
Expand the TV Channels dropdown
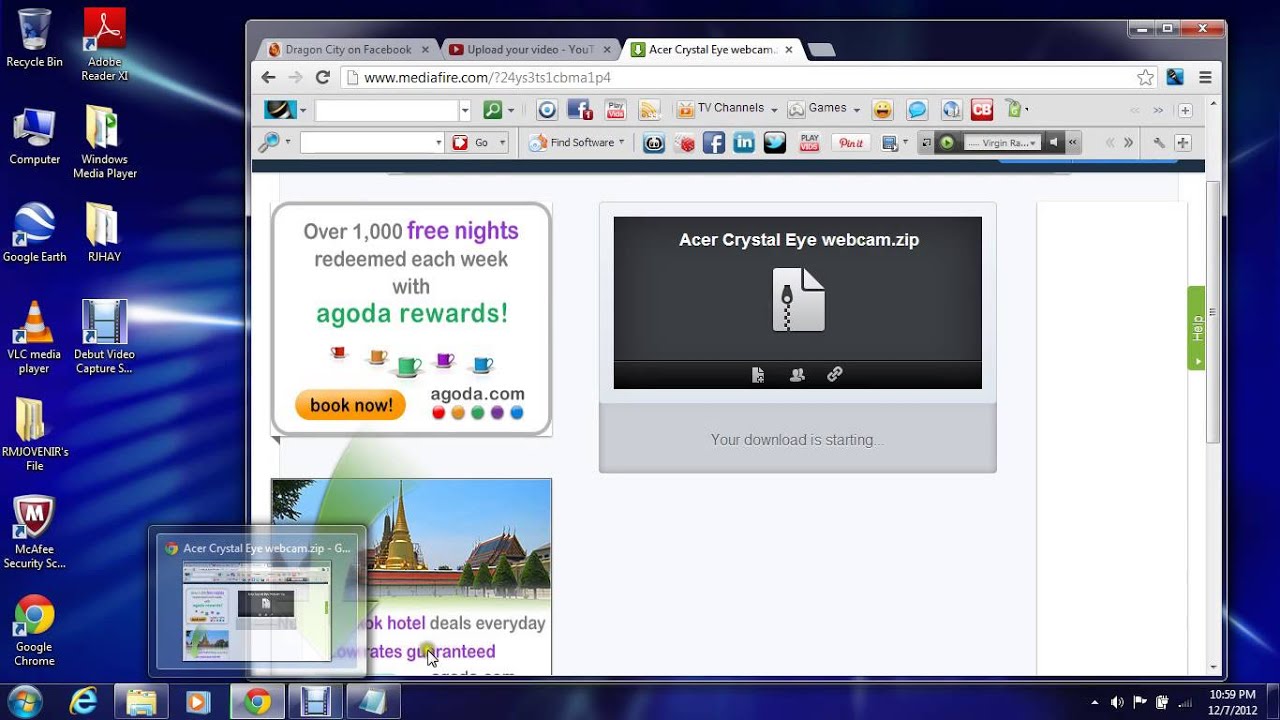click(774, 110)
